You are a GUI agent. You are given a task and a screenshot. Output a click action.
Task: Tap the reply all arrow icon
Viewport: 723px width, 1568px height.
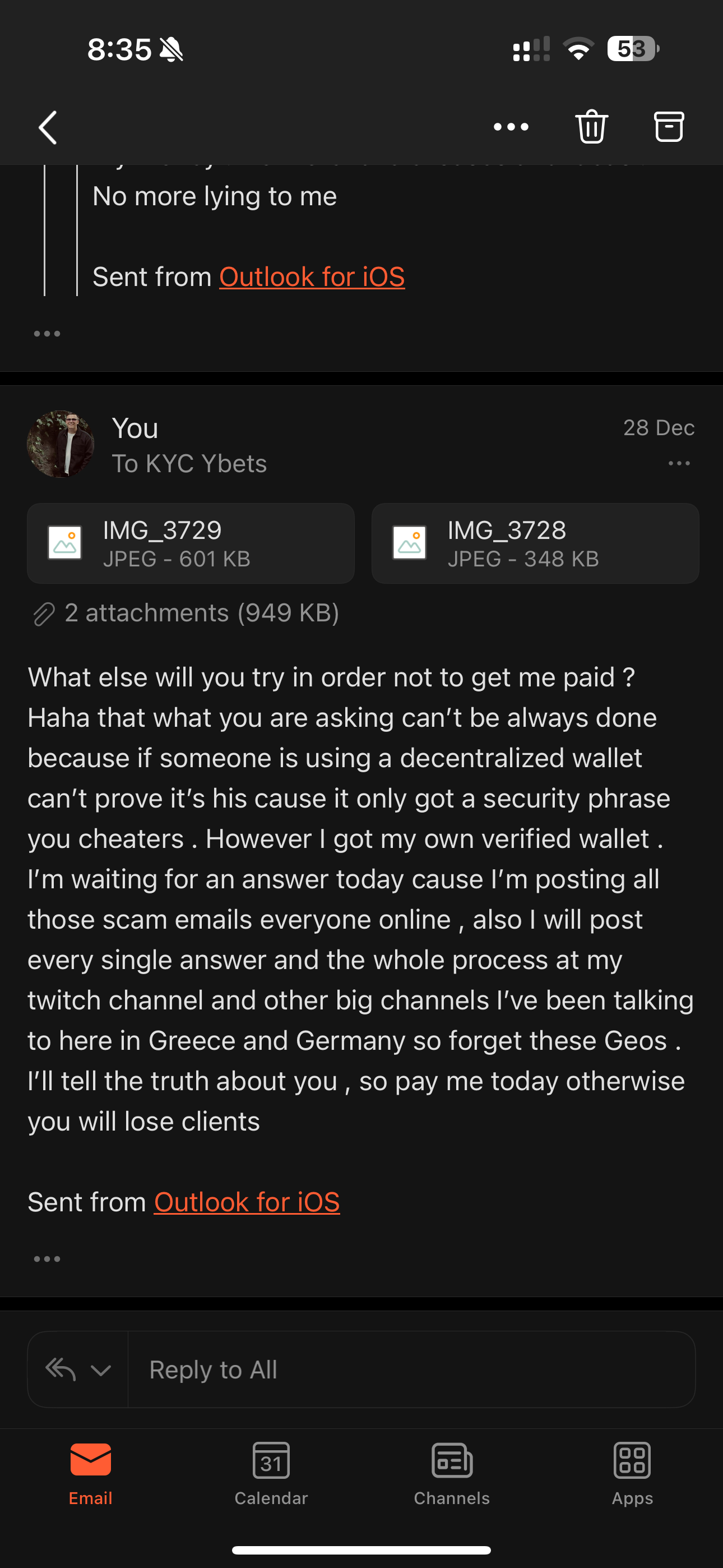pyautogui.click(x=61, y=1369)
